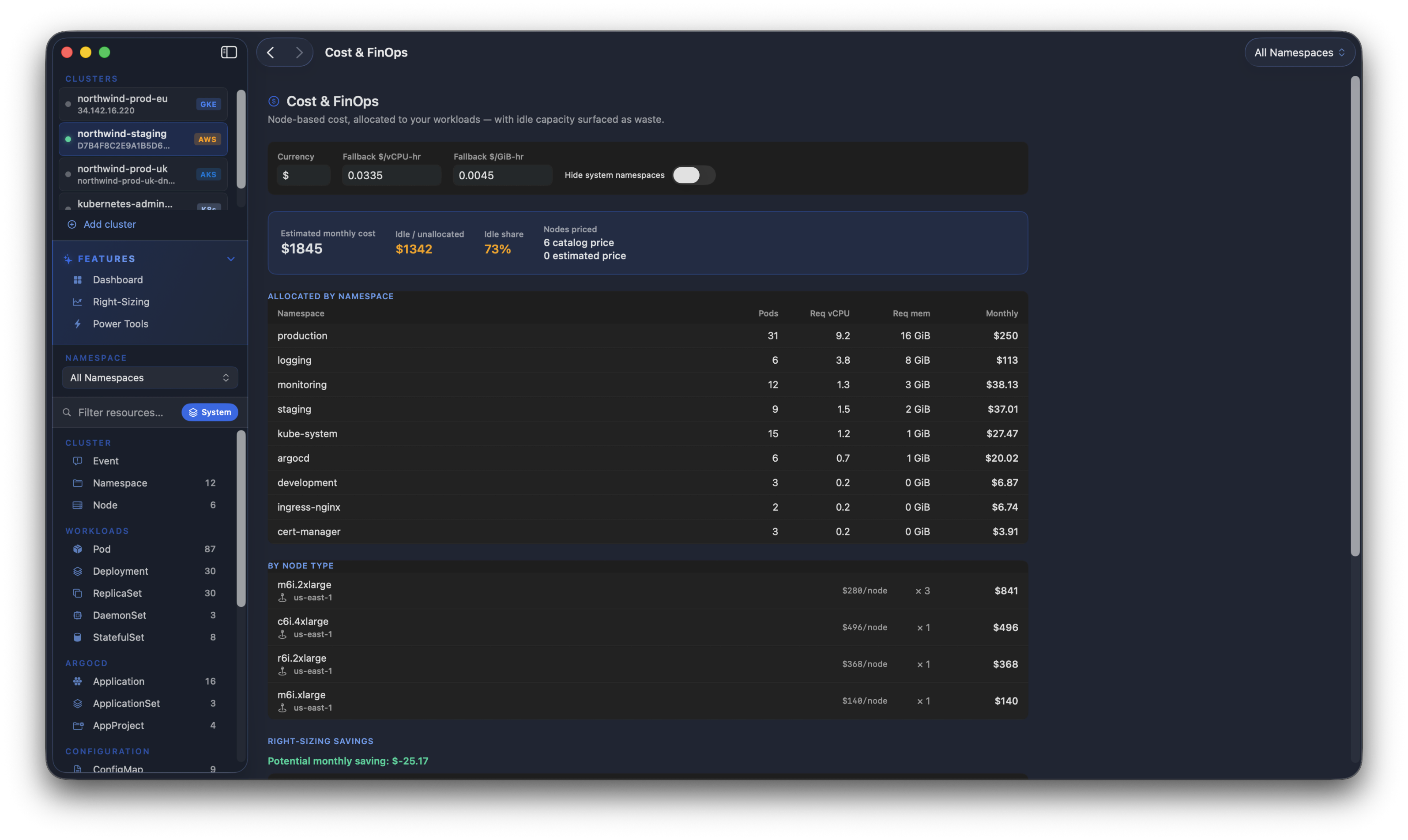Image resolution: width=1408 pixels, height=840 pixels.
Task: Toggle the System filter pill
Action: 209,412
